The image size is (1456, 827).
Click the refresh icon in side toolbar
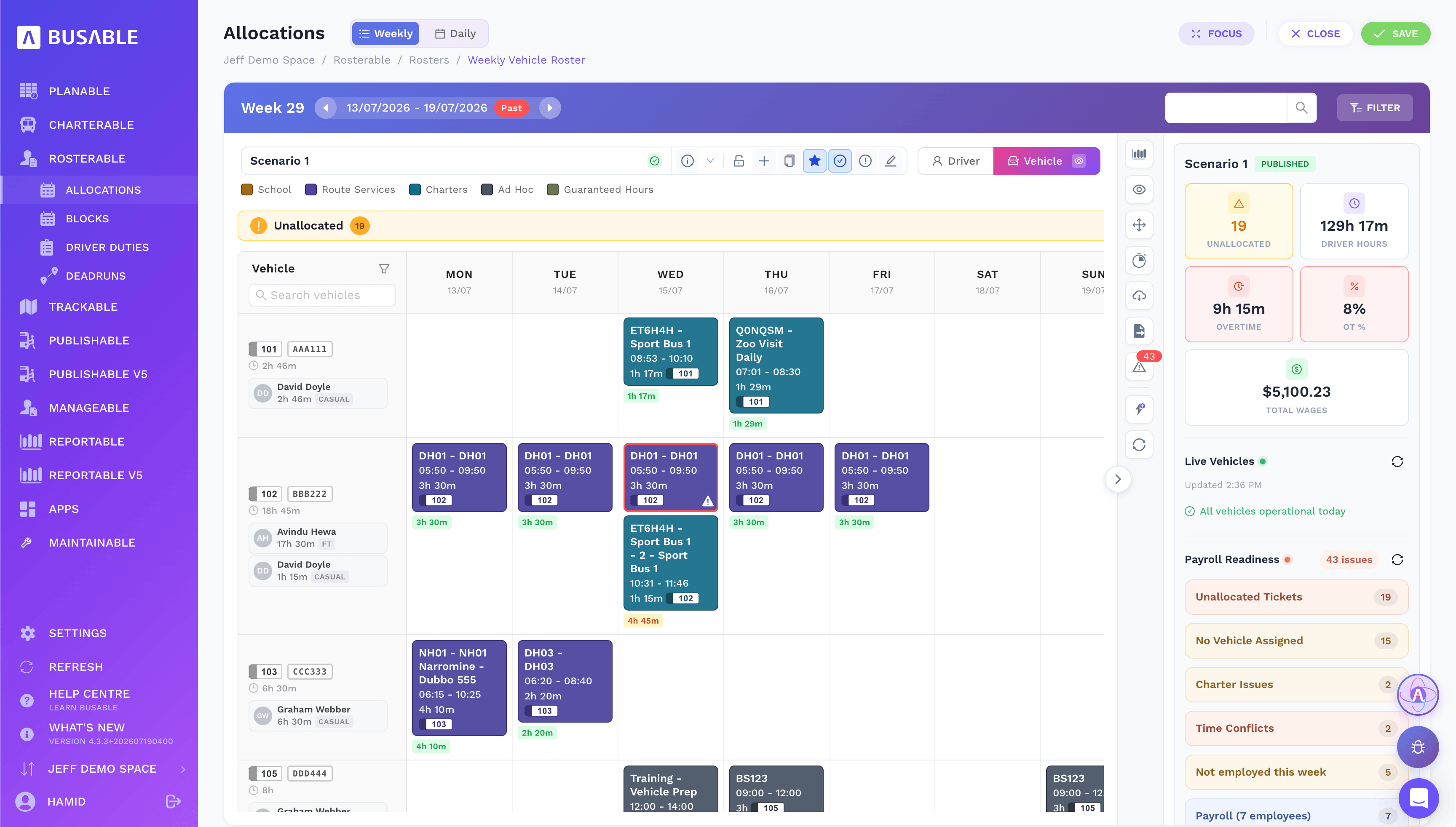tap(1139, 445)
